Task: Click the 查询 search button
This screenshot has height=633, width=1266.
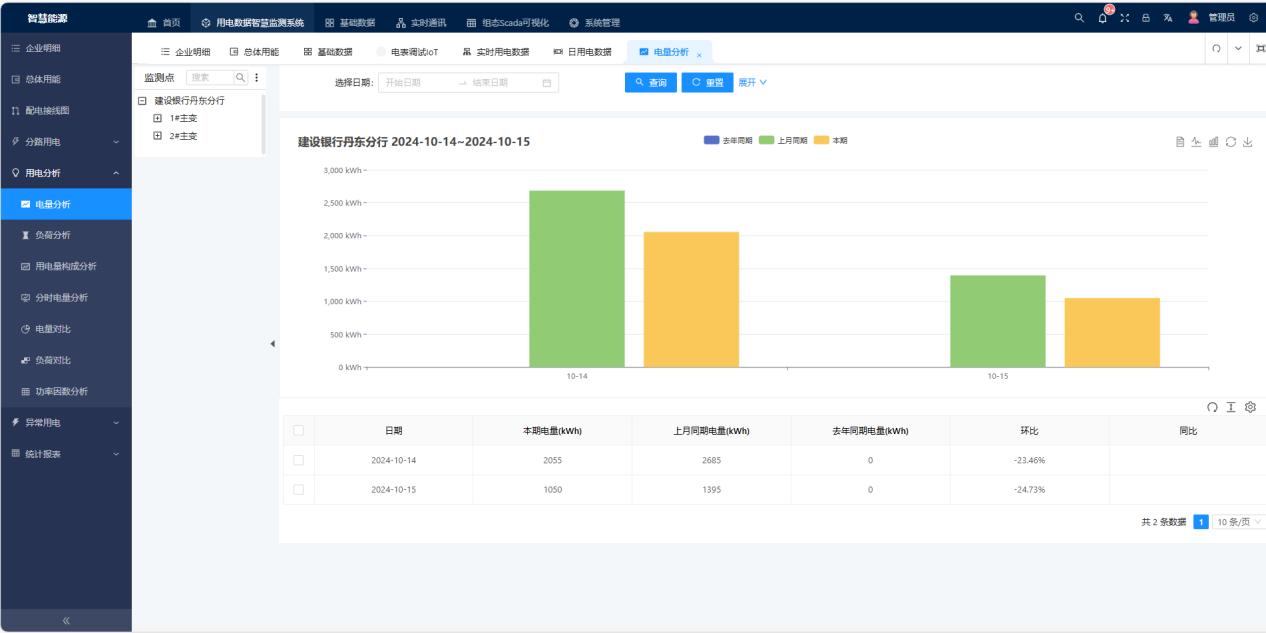Action: point(651,83)
